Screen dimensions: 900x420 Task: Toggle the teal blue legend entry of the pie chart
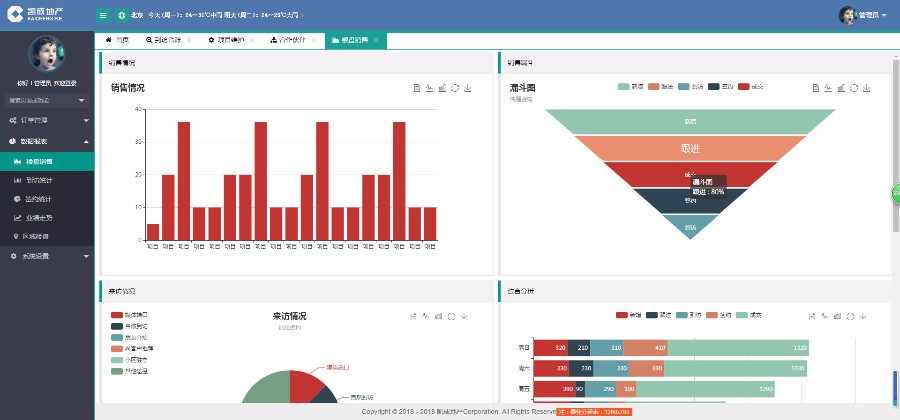click(x=129, y=337)
